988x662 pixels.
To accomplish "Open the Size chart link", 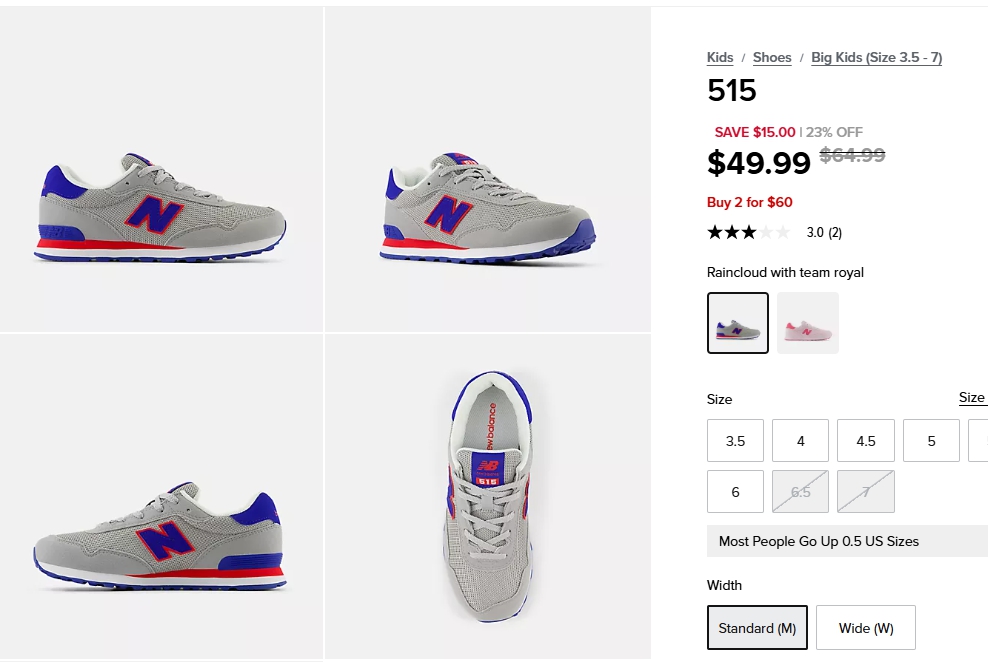I will coord(972,398).
